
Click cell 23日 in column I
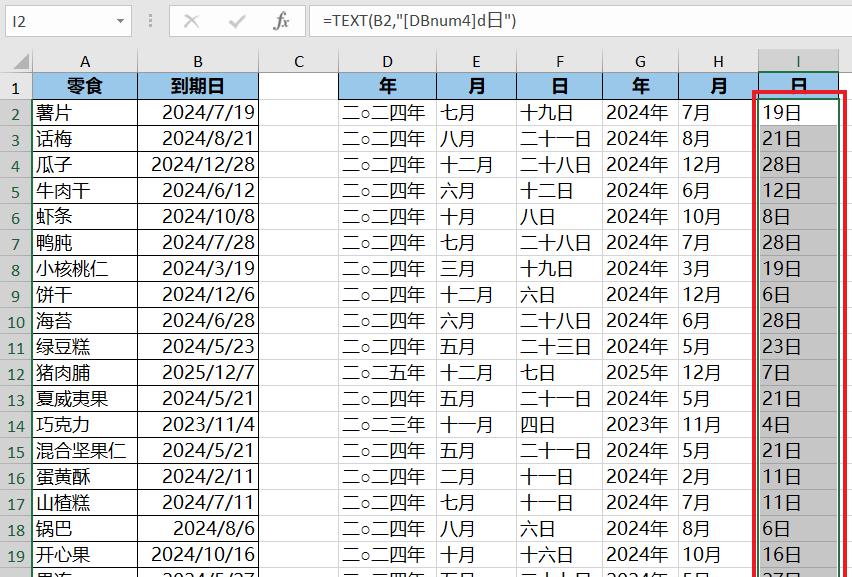point(798,347)
